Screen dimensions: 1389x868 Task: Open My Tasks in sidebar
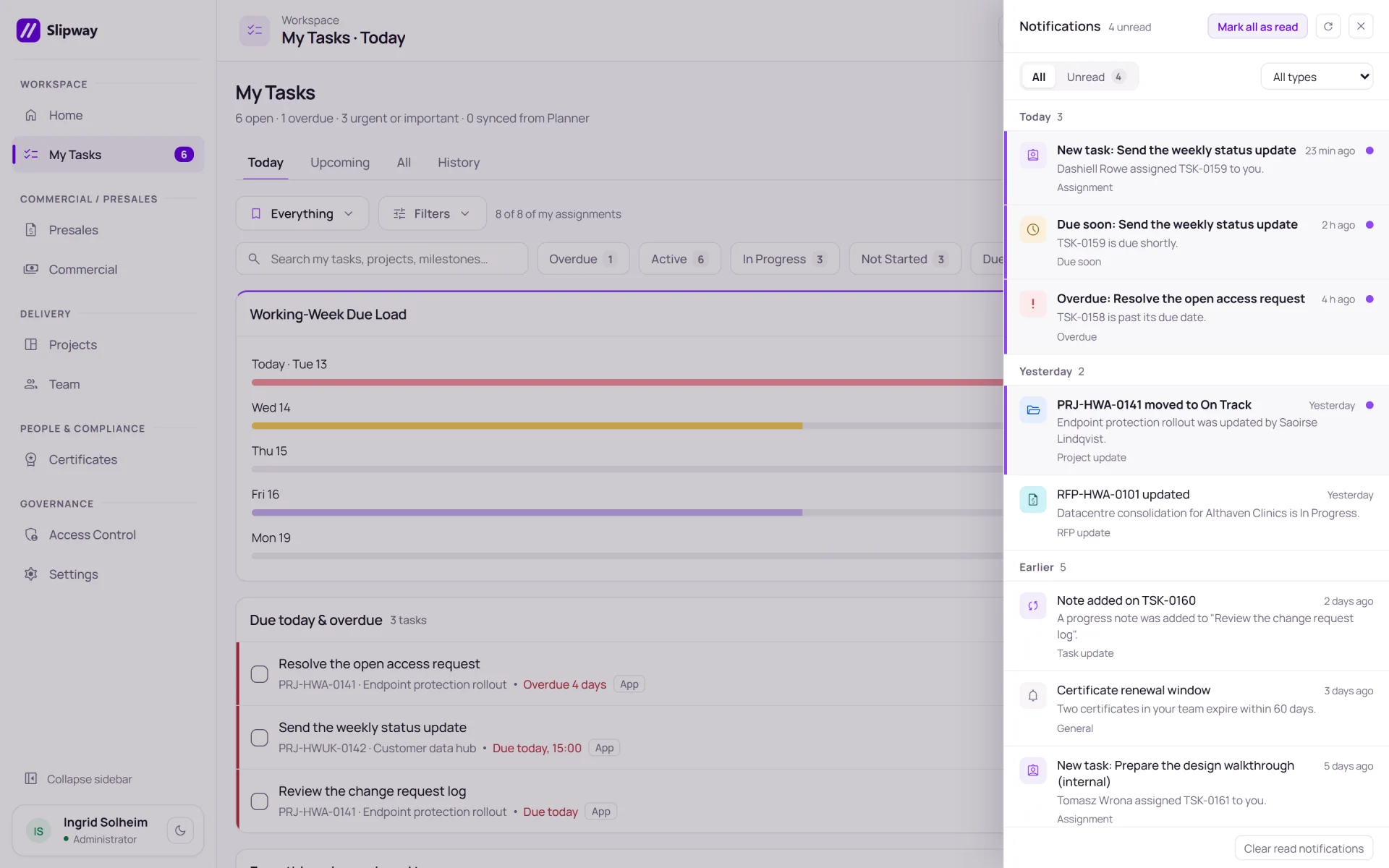pos(108,155)
